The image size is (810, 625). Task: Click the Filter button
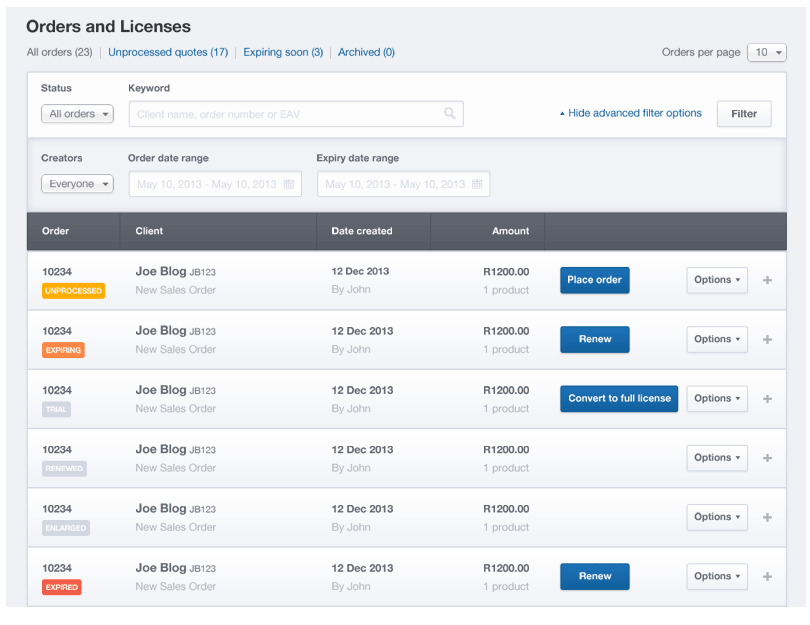pyautogui.click(x=744, y=114)
